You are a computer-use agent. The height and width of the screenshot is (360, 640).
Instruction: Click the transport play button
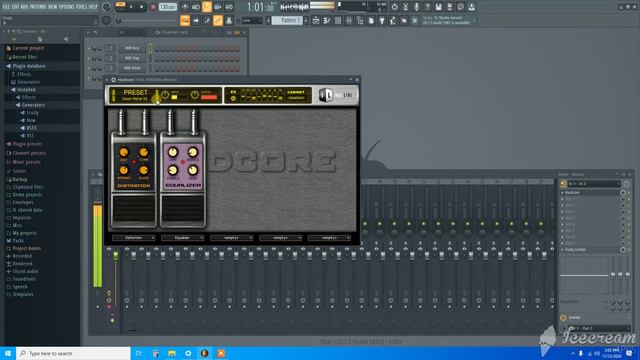pos(131,7)
